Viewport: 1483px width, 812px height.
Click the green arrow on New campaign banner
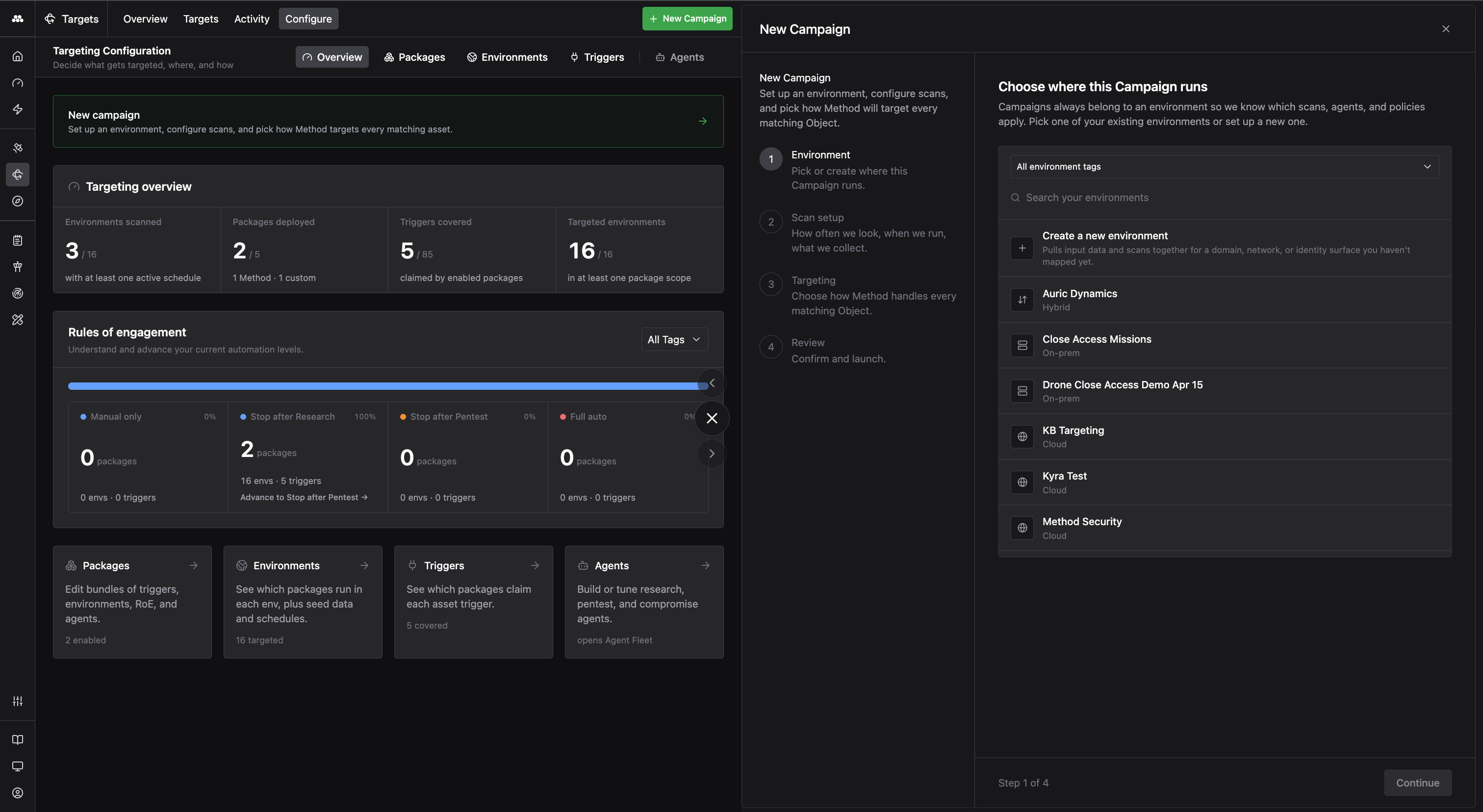point(702,121)
